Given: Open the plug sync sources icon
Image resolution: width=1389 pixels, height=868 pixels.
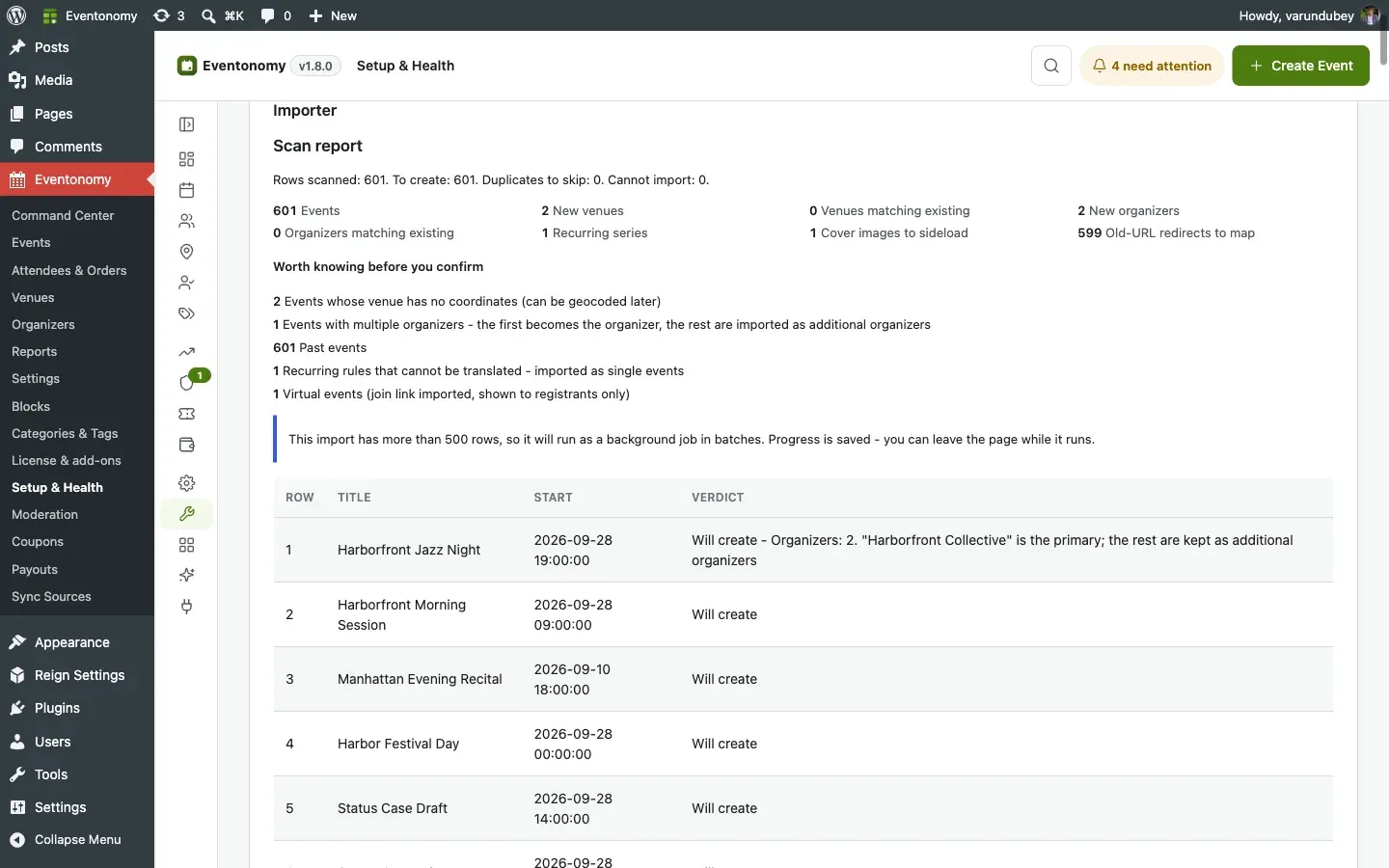Looking at the screenshot, I should tap(187, 607).
